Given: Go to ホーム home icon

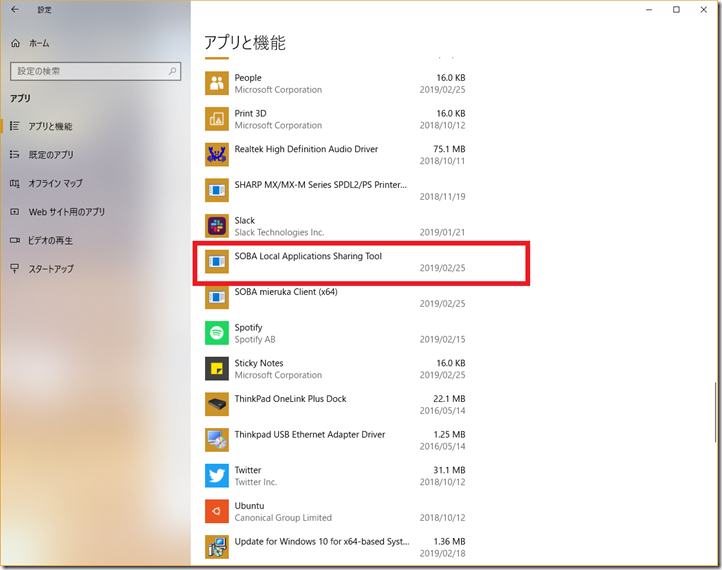Looking at the screenshot, I should (x=15, y=43).
